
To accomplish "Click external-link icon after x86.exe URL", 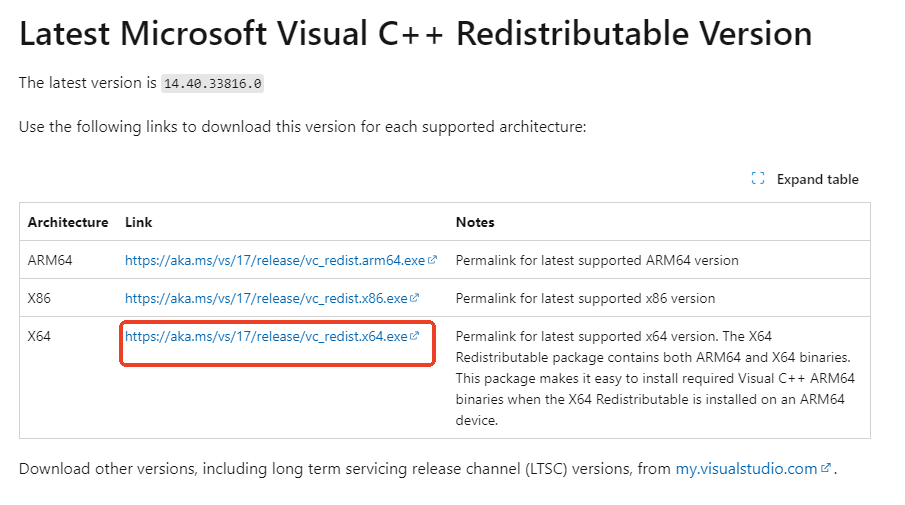I will pos(414,298).
